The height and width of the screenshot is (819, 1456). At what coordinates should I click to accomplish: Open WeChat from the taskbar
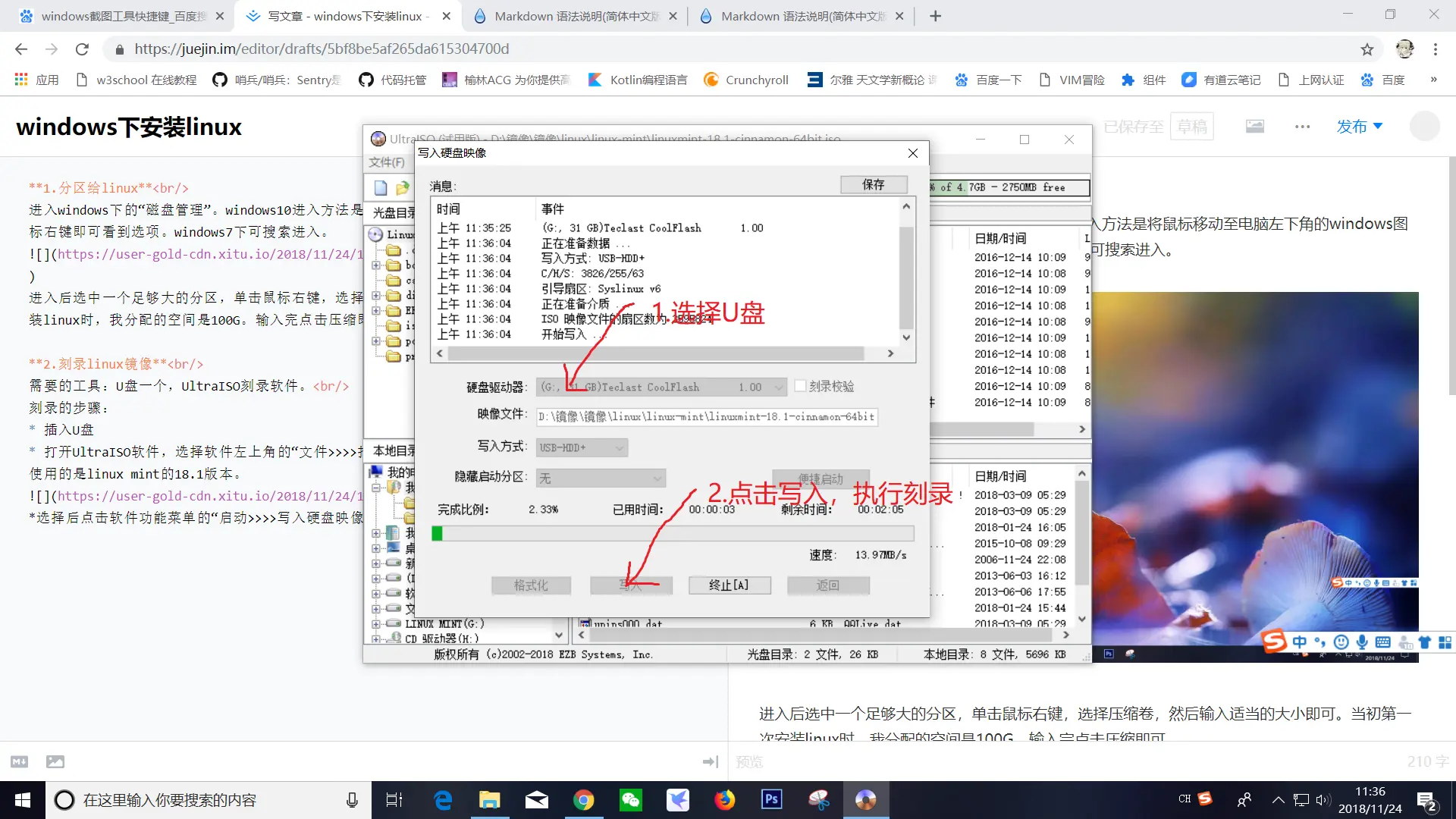pos(631,800)
